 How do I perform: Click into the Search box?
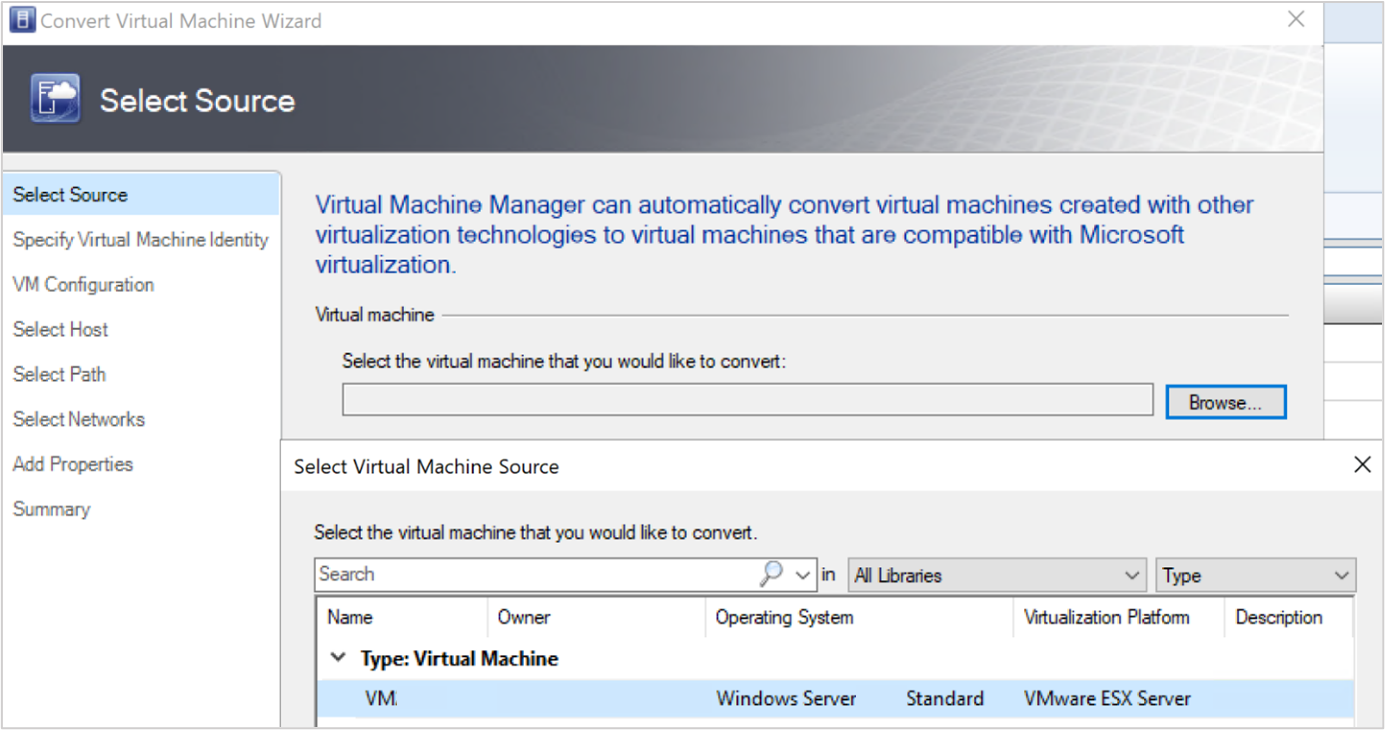(x=536, y=575)
